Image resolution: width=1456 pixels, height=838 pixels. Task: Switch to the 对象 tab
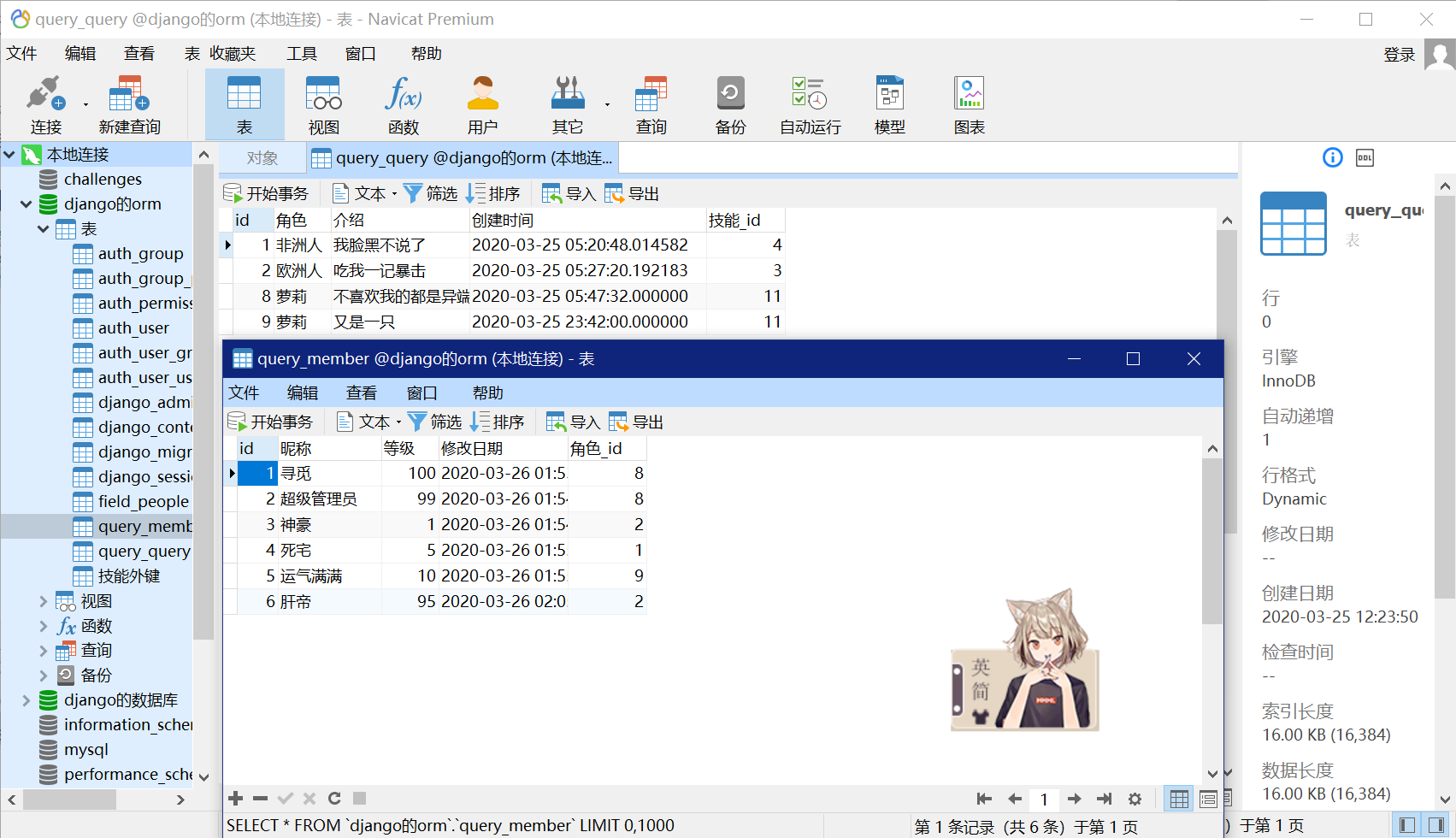pos(262,157)
